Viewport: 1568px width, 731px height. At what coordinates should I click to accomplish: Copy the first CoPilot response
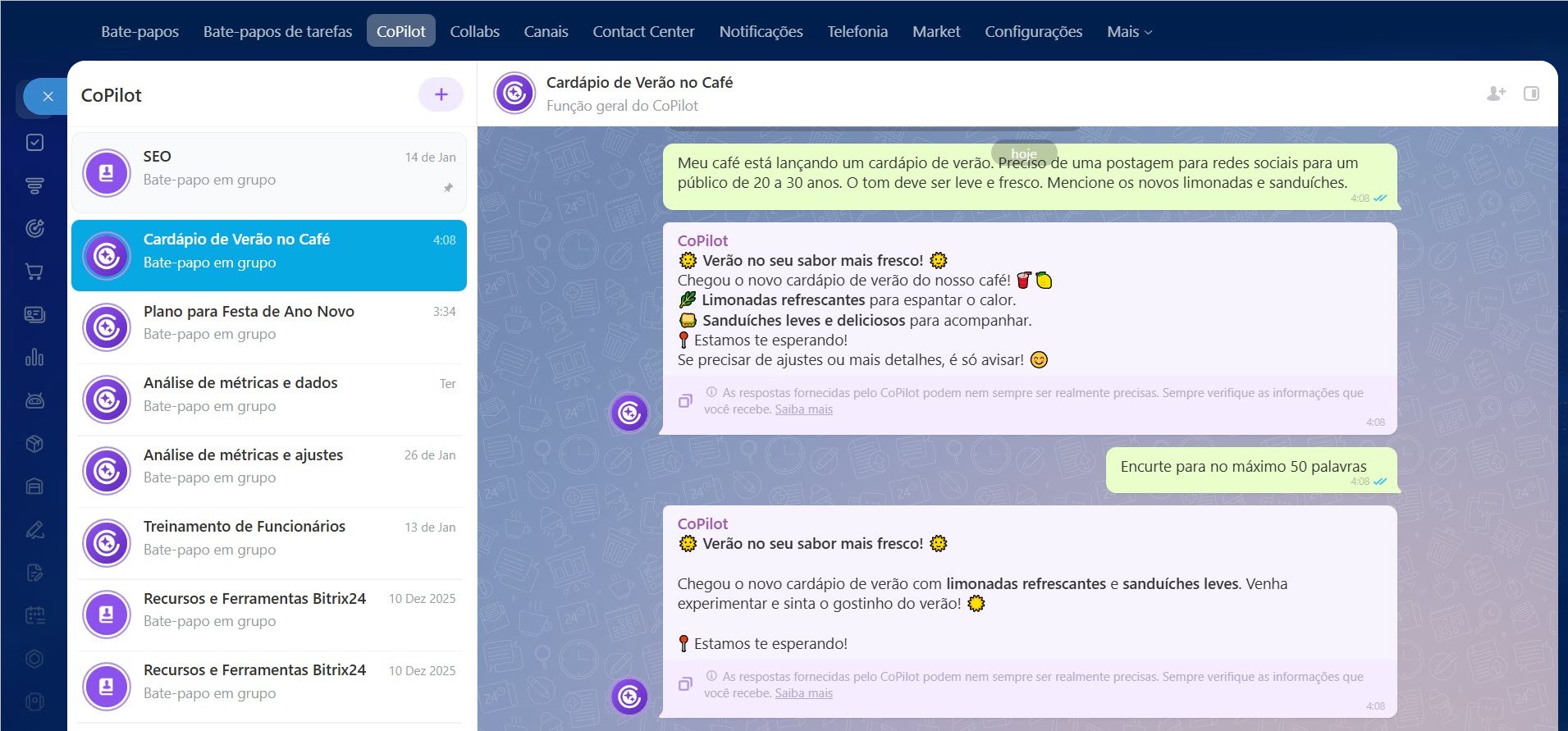coord(685,401)
